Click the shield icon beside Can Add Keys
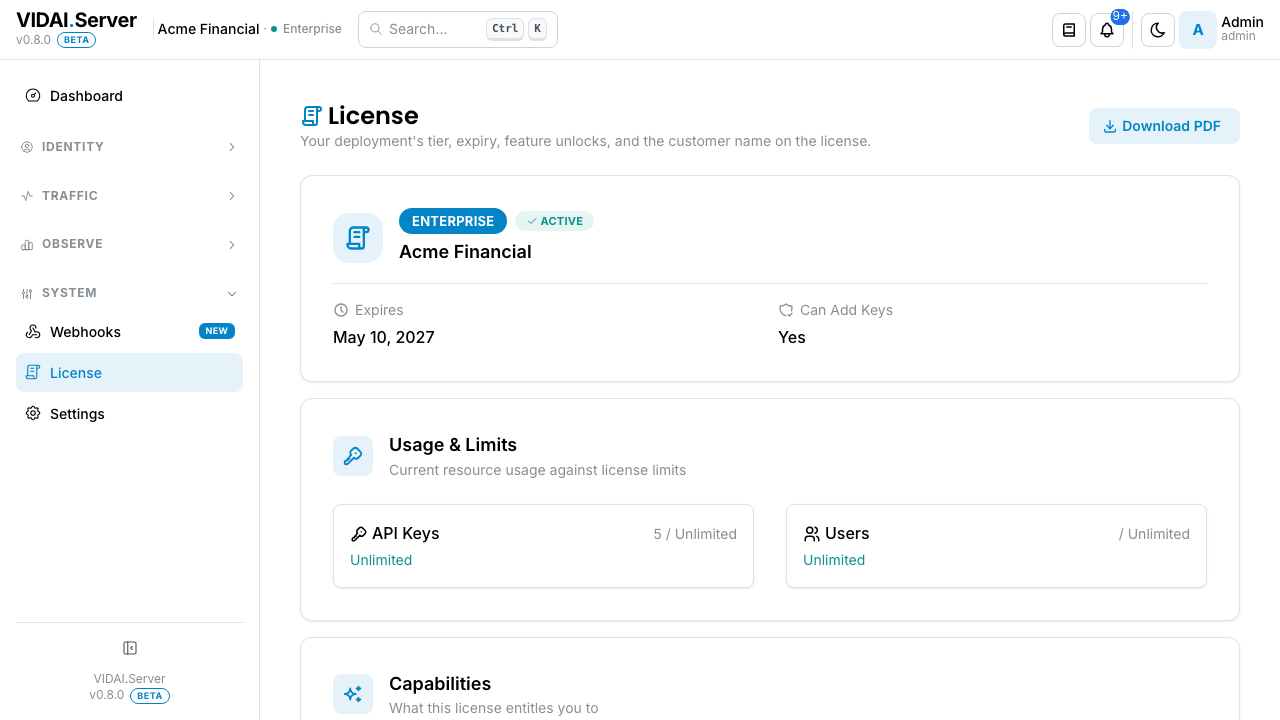This screenshot has height=720, width=1280. point(786,310)
